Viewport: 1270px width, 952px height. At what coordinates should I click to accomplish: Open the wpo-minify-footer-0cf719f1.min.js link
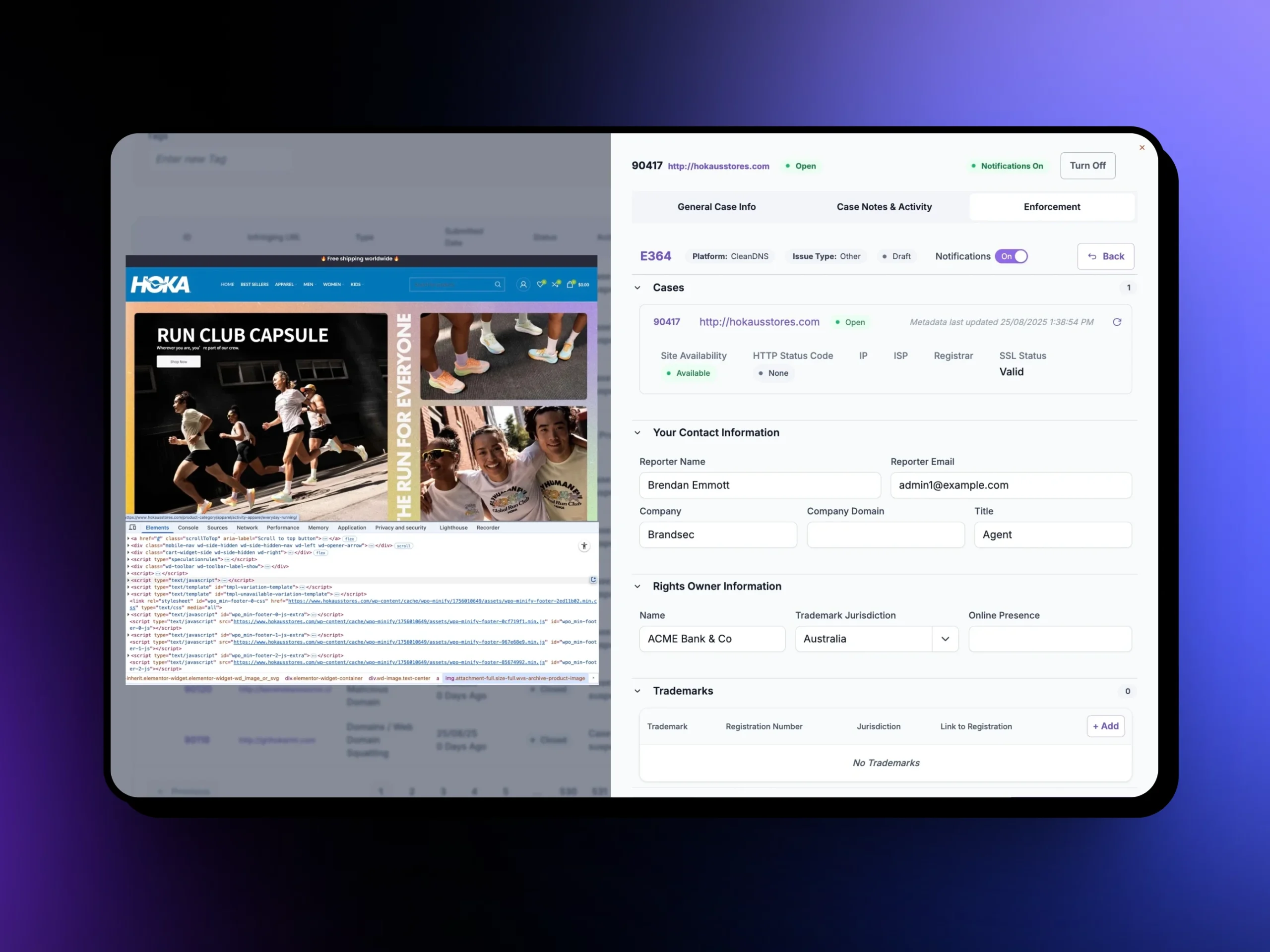(x=389, y=621)
